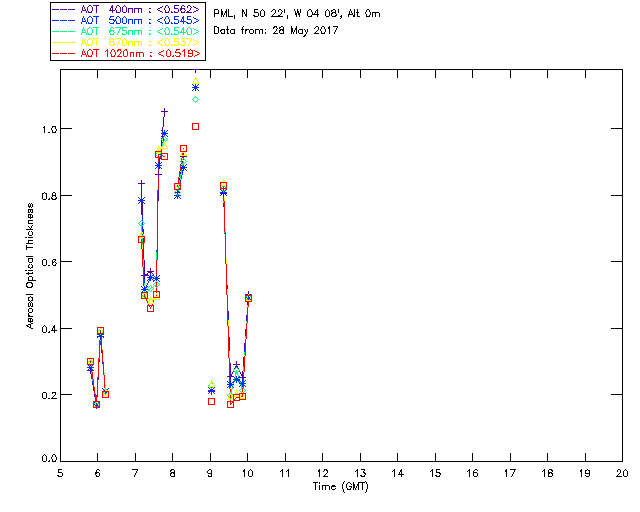Click the blue asterisk marker near 1.12
This screenshot has width=640, height=512.
click(x=196, y=88)
